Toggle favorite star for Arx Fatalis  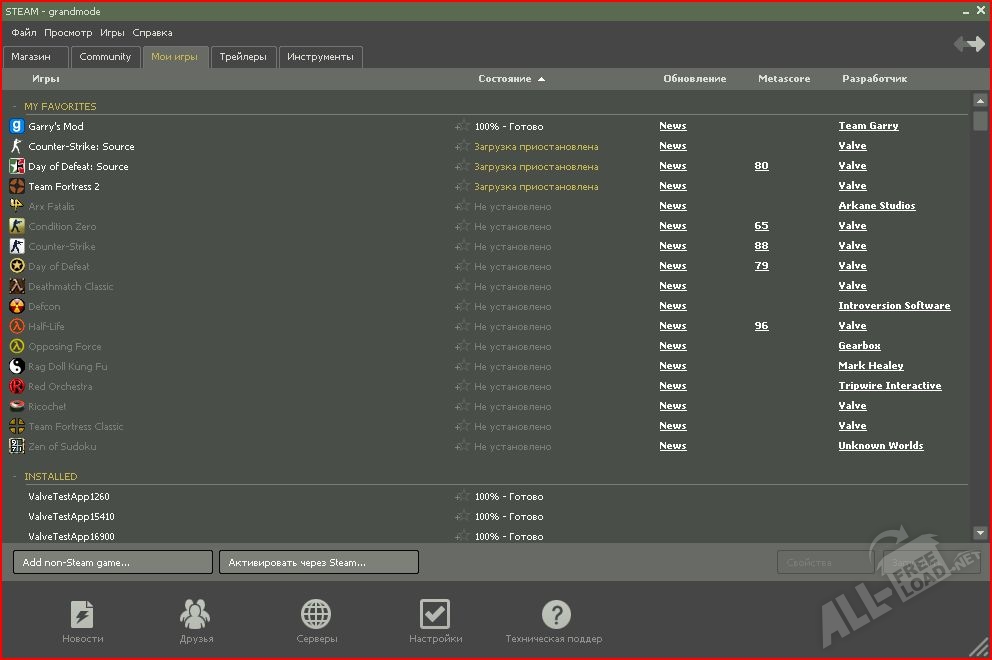point(463,207)
